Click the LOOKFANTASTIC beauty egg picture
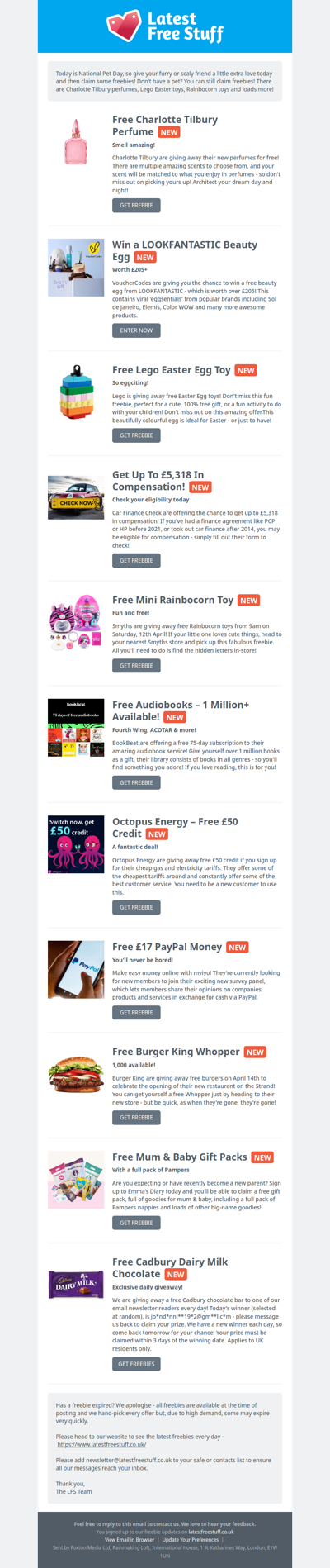This screenshot has height=1568, width=330. [x=76, y=267]
